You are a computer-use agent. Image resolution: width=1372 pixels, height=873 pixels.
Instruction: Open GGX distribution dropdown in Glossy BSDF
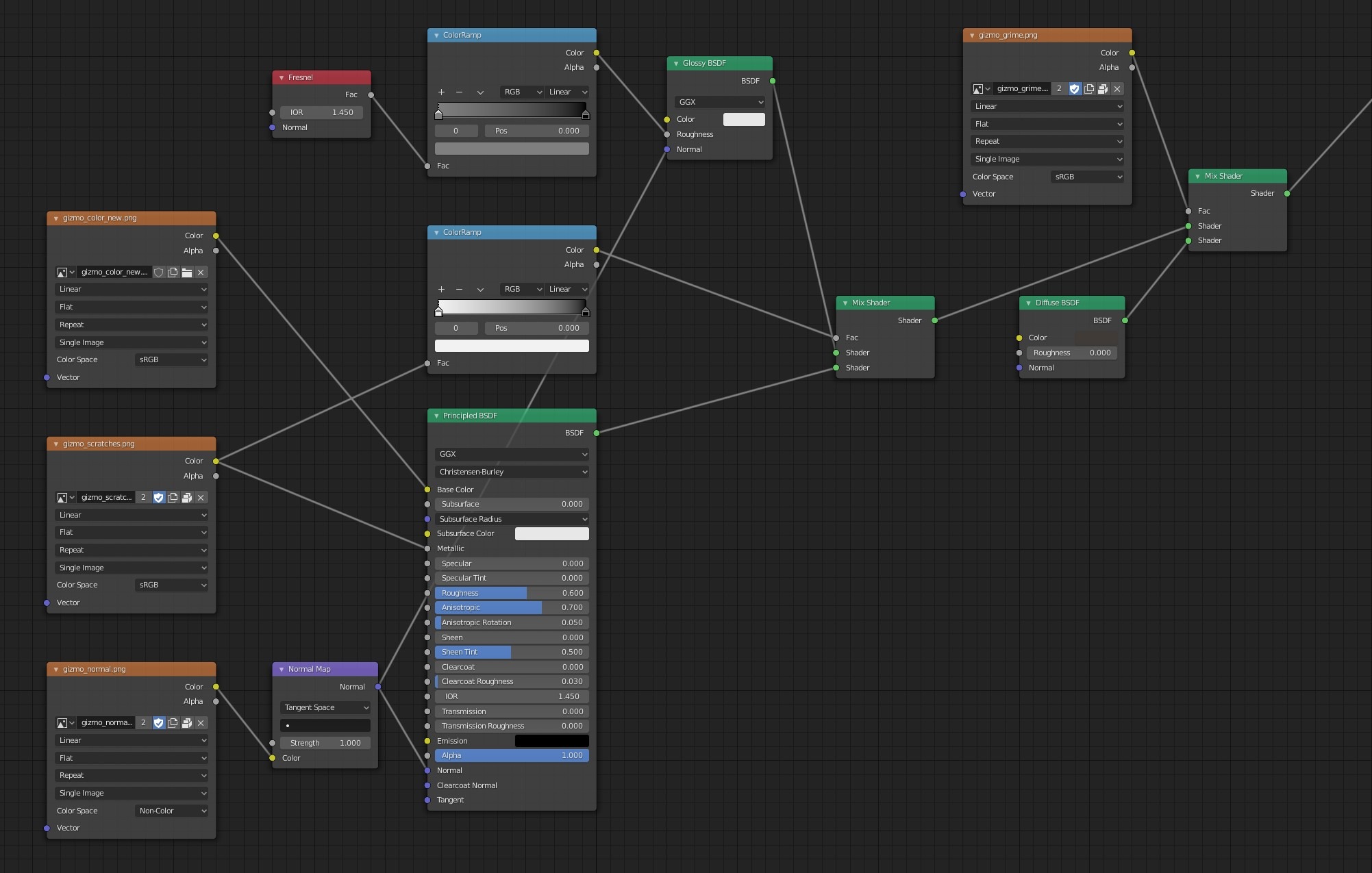[719, 102]
